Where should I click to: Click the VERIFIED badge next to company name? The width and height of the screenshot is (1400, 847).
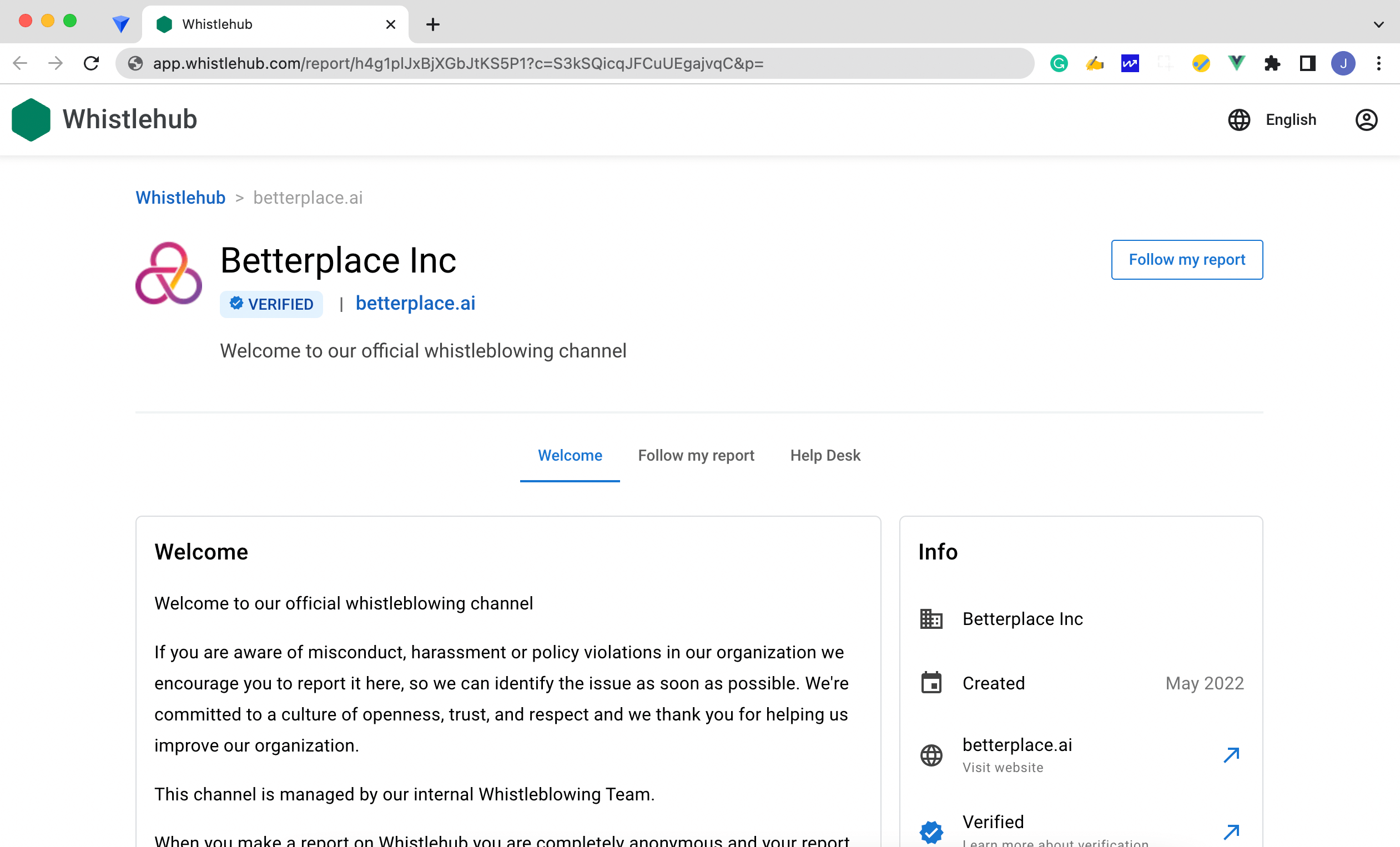(x=271, y=304)
